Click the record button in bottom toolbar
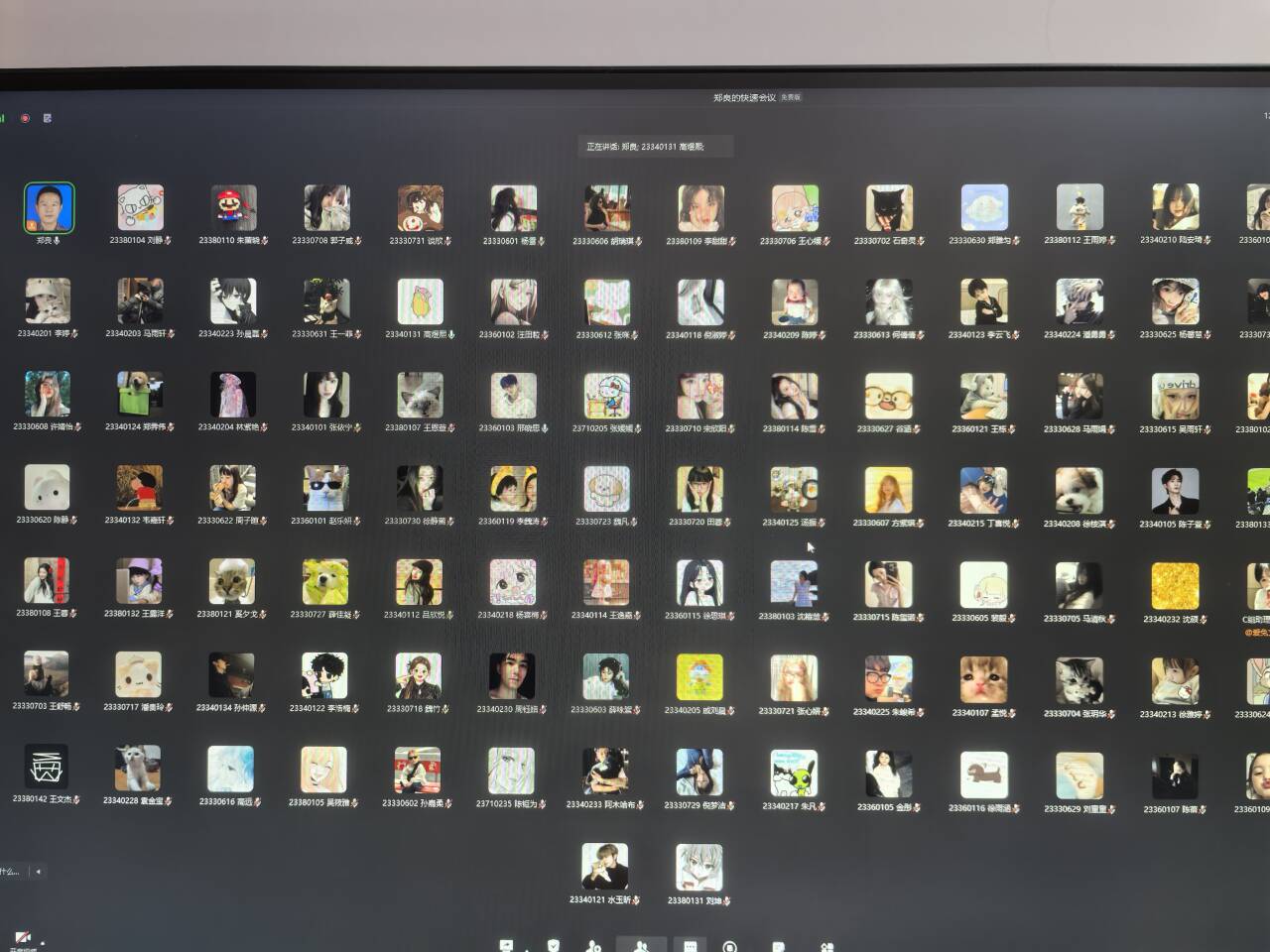The height and width of the screenshot is (952, 1270). 730,946
